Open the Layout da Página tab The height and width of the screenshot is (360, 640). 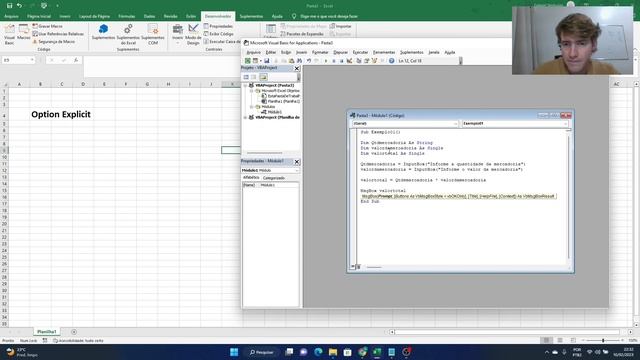(x=94, y=16)
